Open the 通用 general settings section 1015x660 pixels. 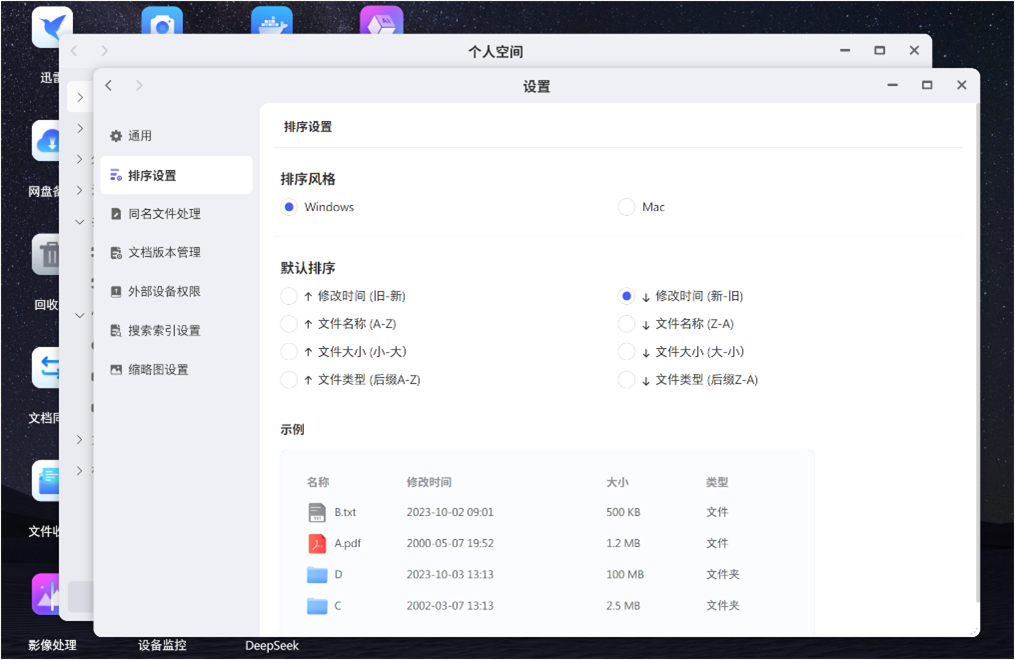[176, 136]
